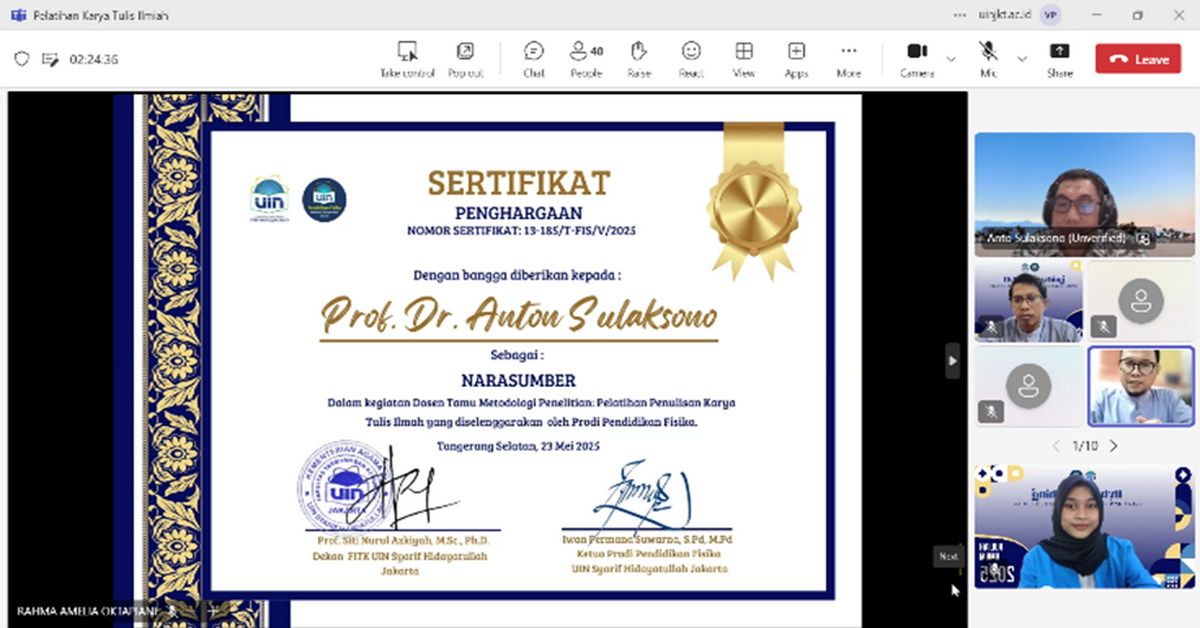The width and height of the screenshot is (1200, 628).
Task: Start sharing your screen with Share
Action: [x=1059, y=59]
